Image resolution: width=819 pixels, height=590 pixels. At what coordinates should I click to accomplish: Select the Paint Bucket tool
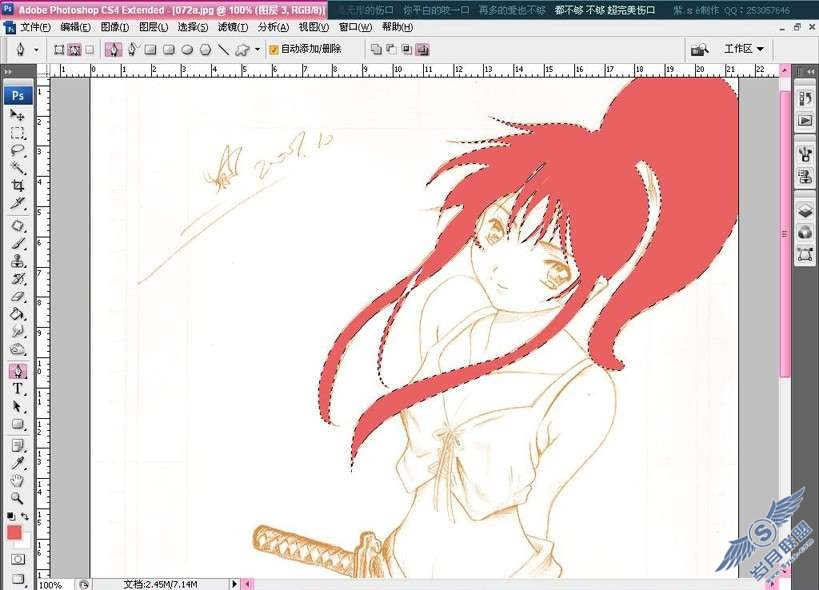tap(17, 314)
